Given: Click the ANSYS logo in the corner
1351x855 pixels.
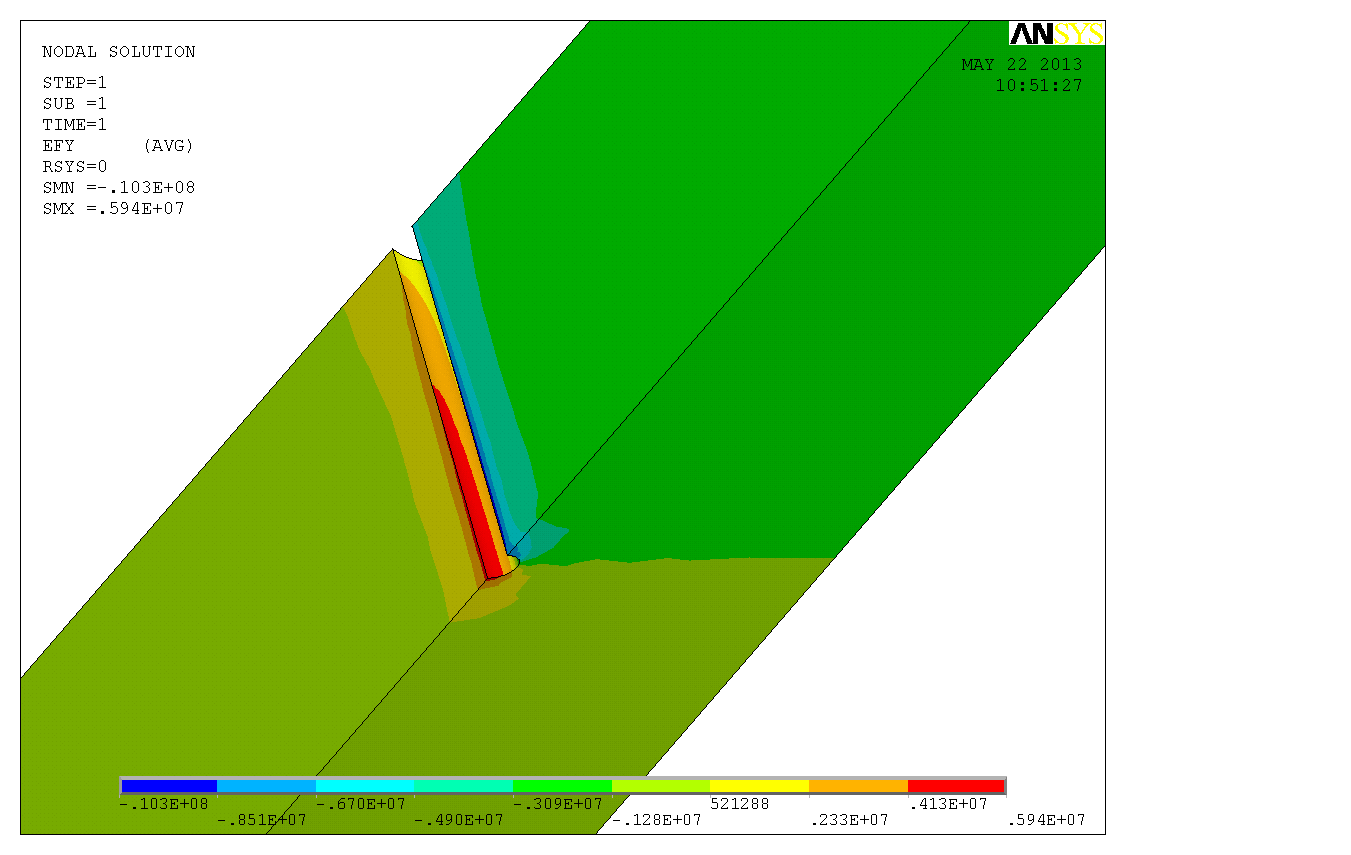Looking at the screenshot, I should tap(1057, 34).
